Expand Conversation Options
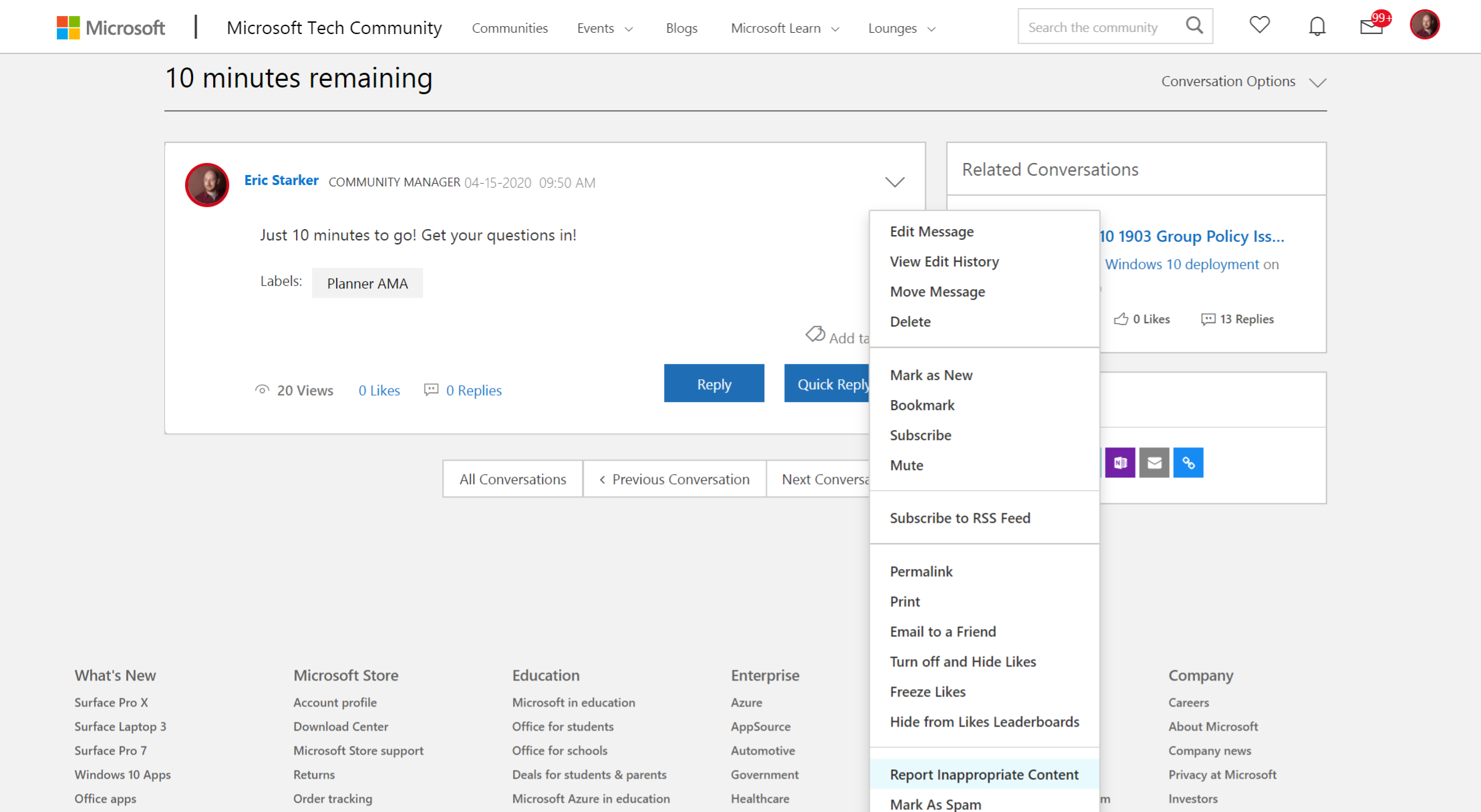 [x=1241, y=81]
